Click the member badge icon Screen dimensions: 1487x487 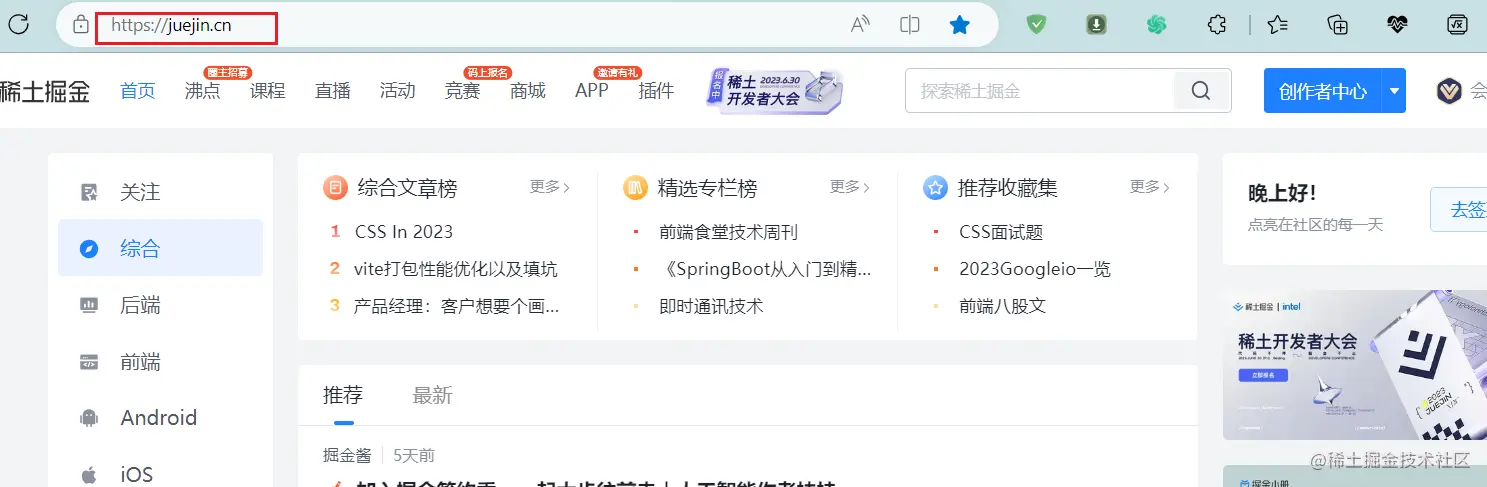click(1449, 91)
